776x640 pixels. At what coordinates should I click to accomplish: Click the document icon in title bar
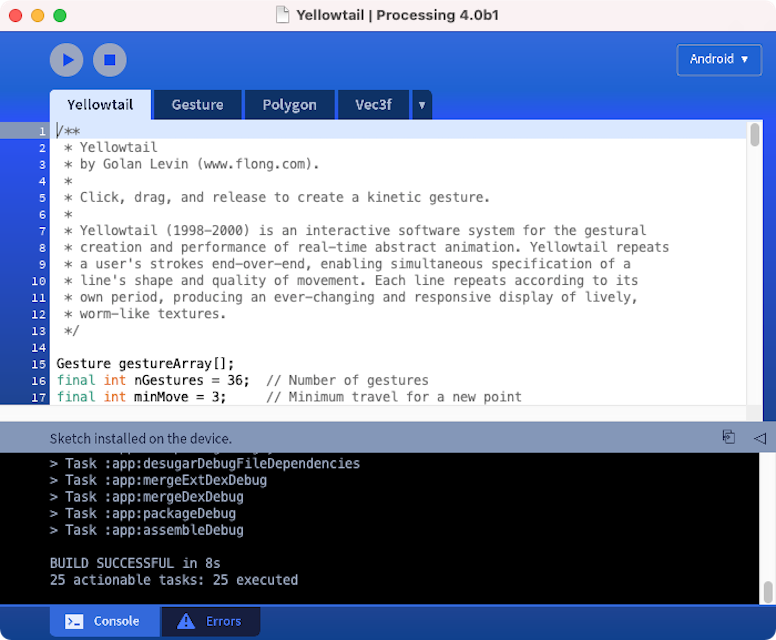tap(282, 15)
